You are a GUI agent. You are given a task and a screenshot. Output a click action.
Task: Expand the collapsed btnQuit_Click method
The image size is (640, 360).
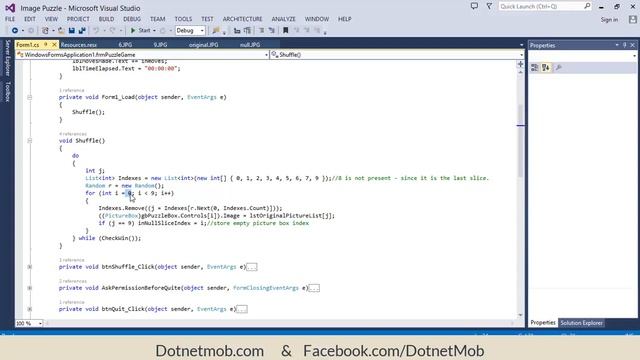(29, 309)
